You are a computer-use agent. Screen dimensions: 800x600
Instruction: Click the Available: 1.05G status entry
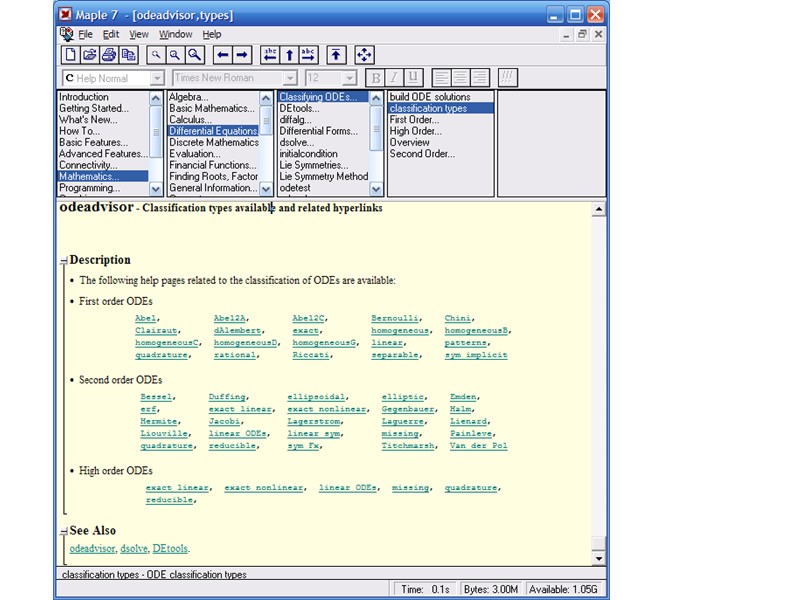(563, 589)
